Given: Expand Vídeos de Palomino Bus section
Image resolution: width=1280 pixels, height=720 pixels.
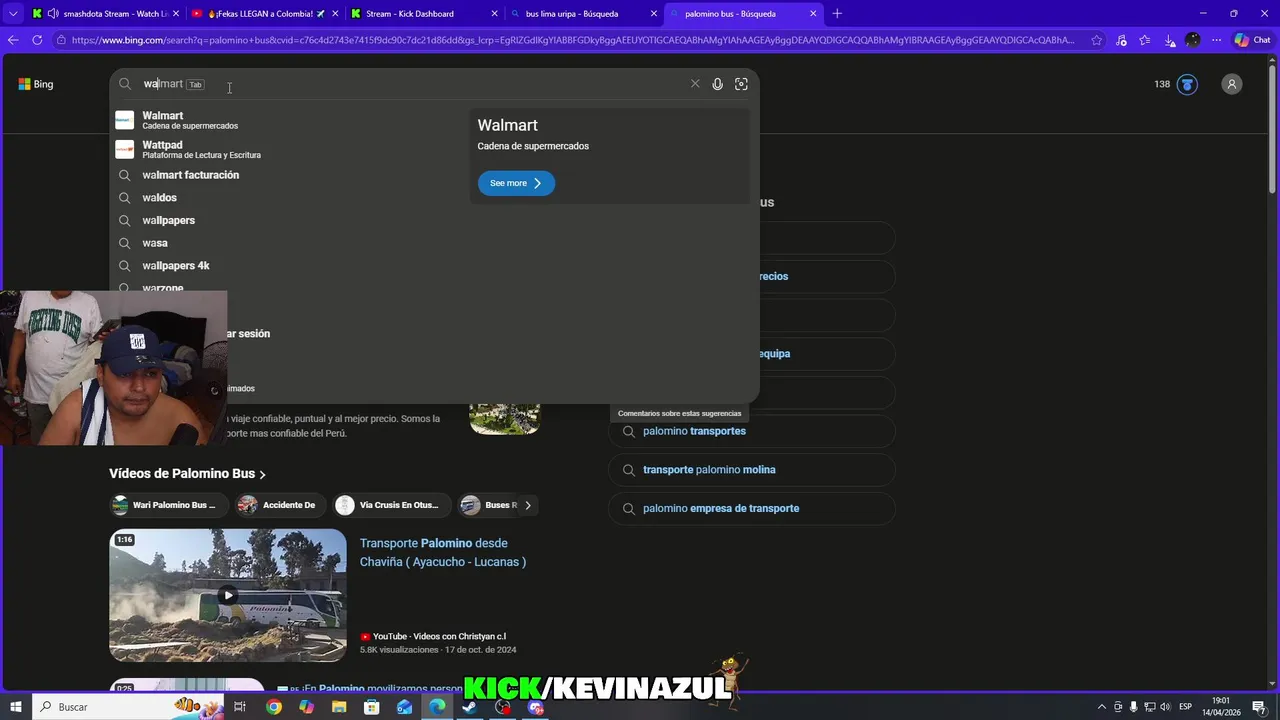Looking at the screenshot, I should pos(188,474).
